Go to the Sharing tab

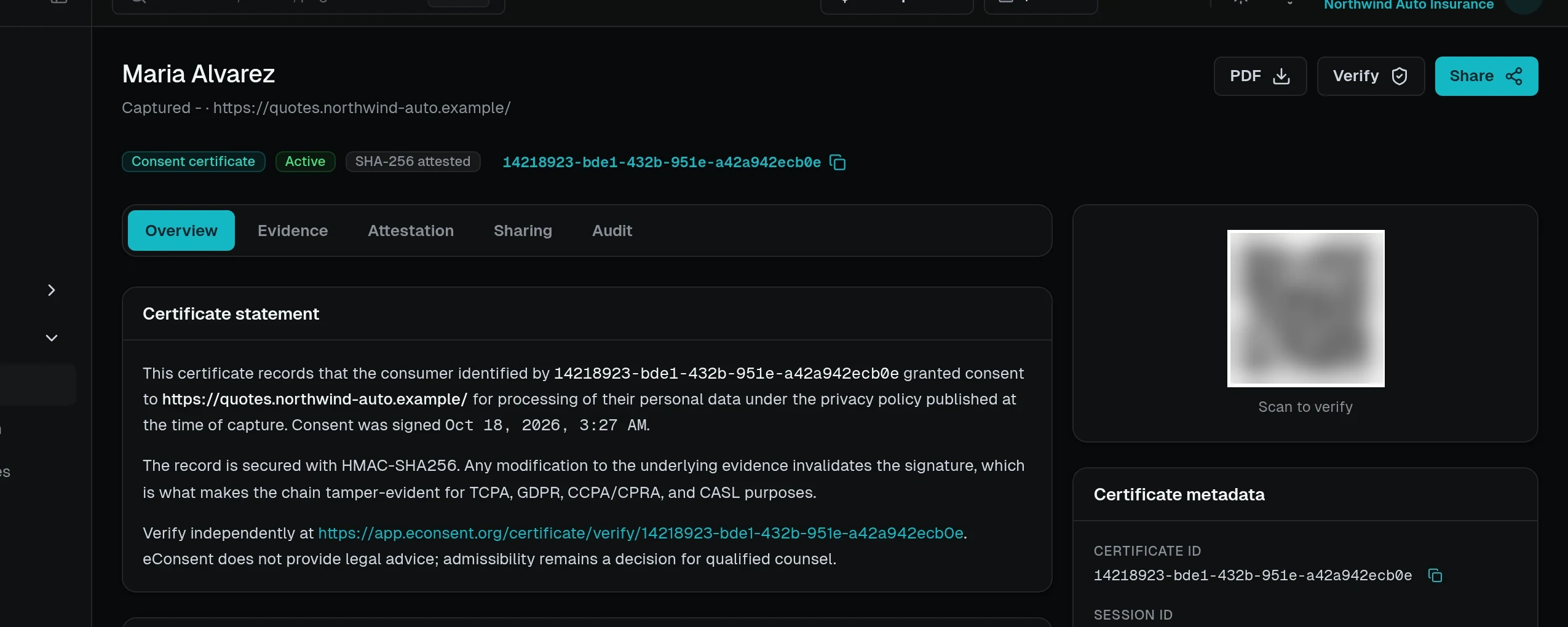[x=523, y=231]
